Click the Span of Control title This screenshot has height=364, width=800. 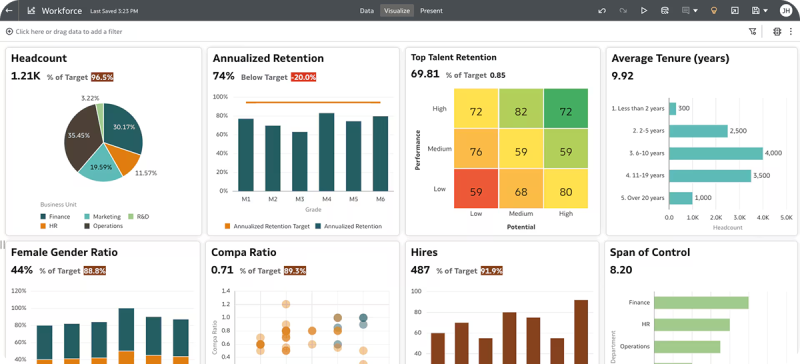point(650,252)
